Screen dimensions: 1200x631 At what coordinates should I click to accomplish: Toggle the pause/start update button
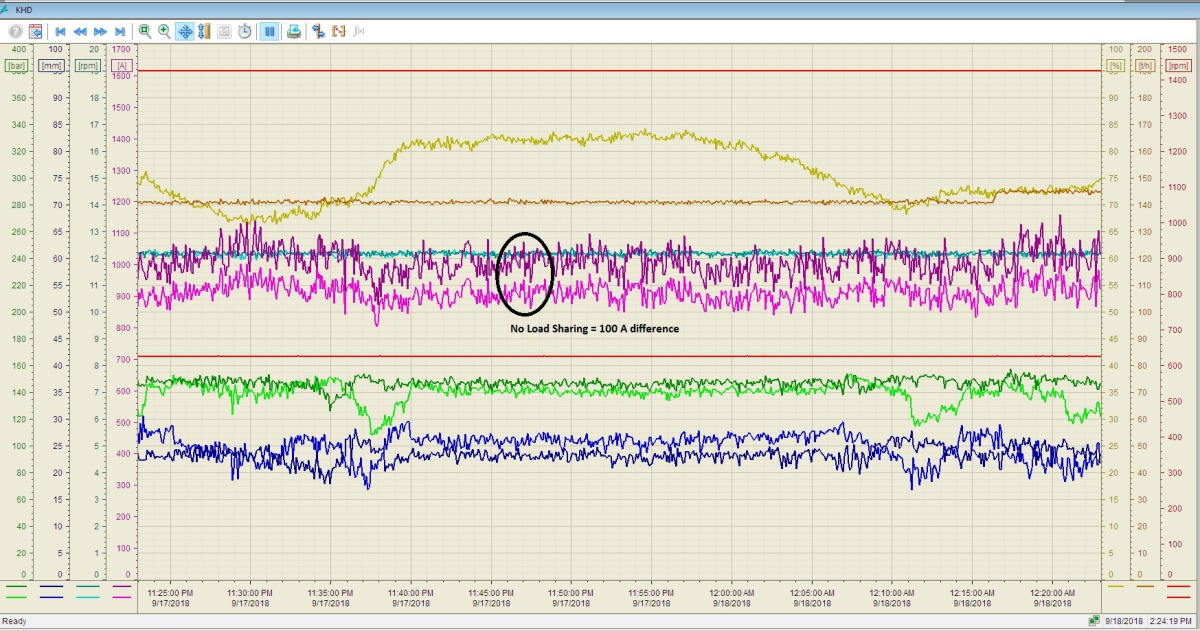coord(269,31)
